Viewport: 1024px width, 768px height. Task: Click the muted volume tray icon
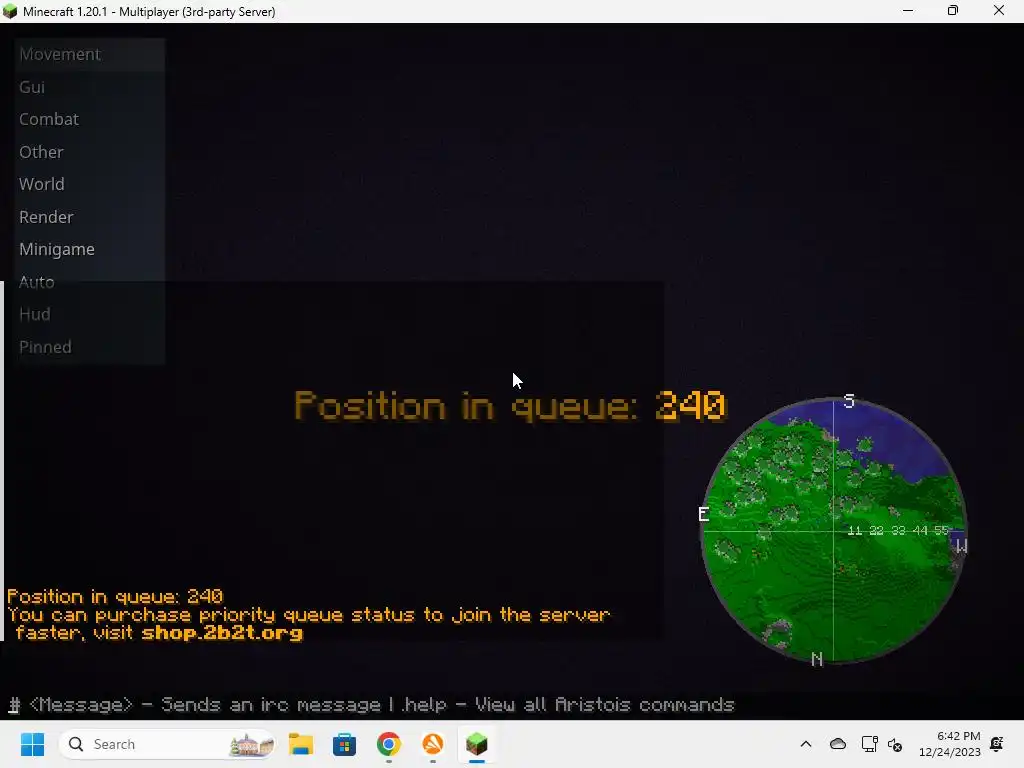coord(895,744)
